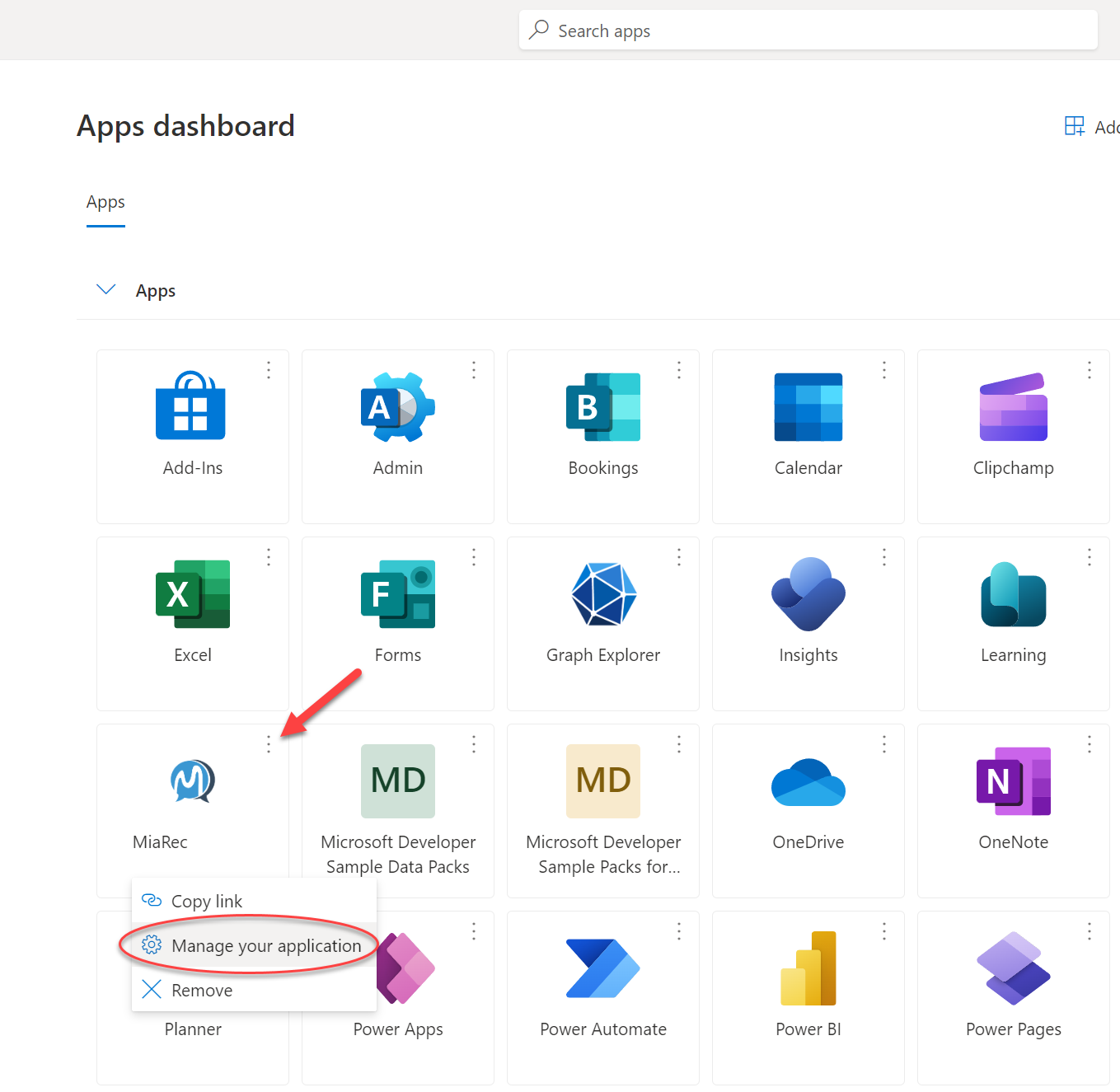1120x1092 pixels.
Task: Click the Power Automate label
Action: tap(603, 1029)
